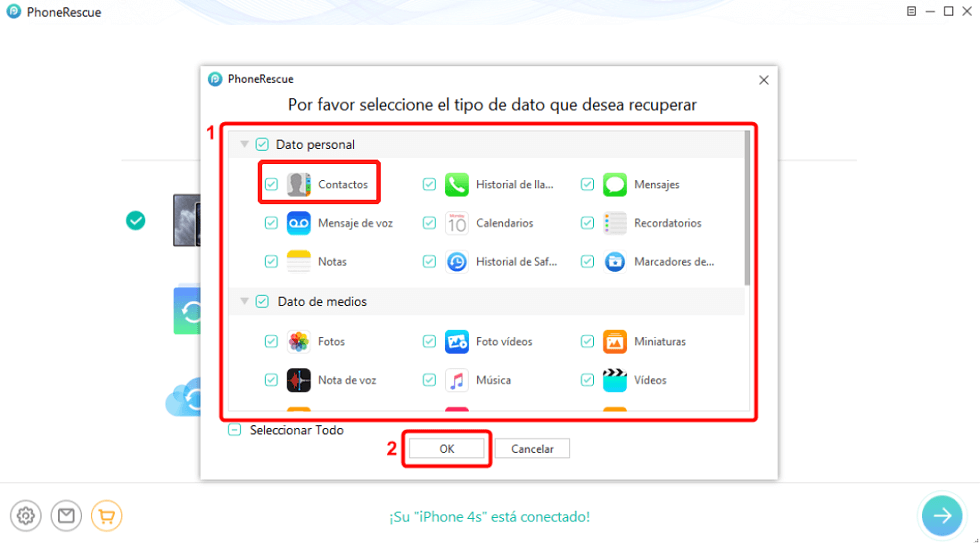Uncheck the Miniaturas checkbox
The image size is (980, 543).
coord(587,342)
